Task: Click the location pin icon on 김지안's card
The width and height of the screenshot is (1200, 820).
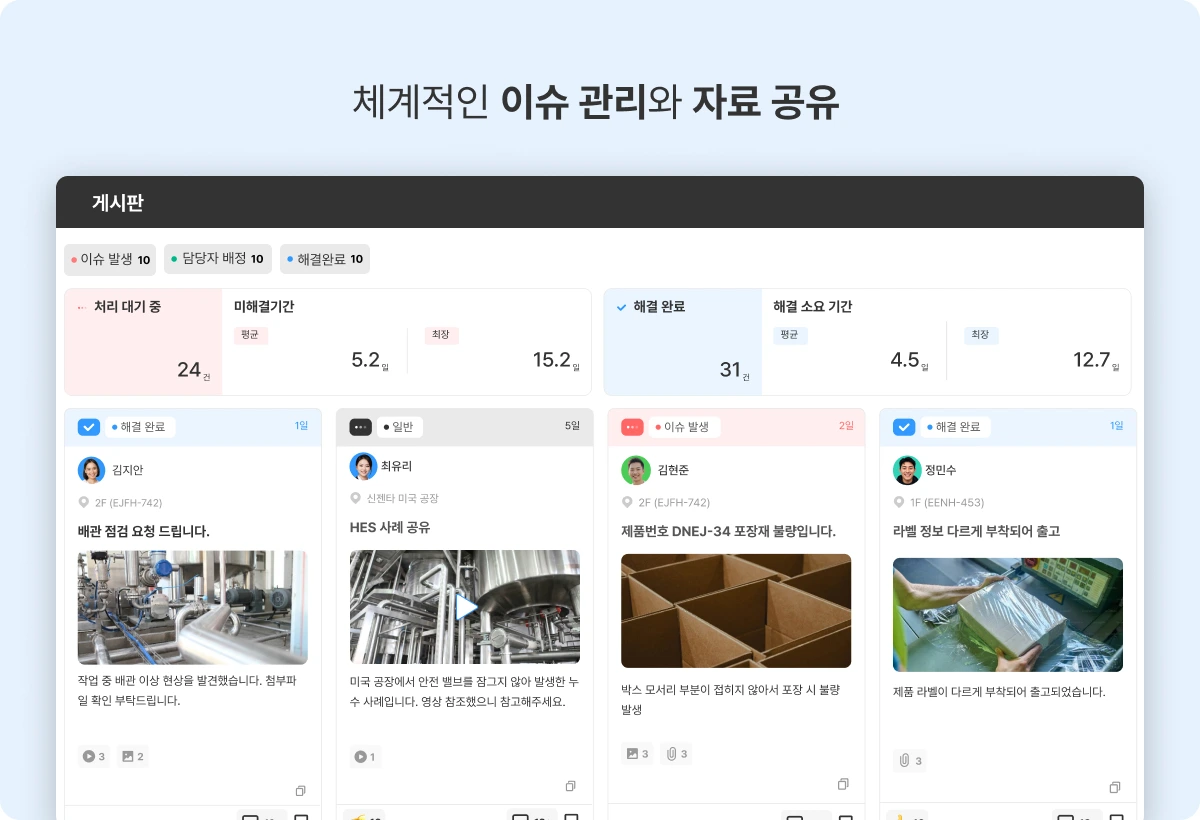Action: tap(84, 503)
